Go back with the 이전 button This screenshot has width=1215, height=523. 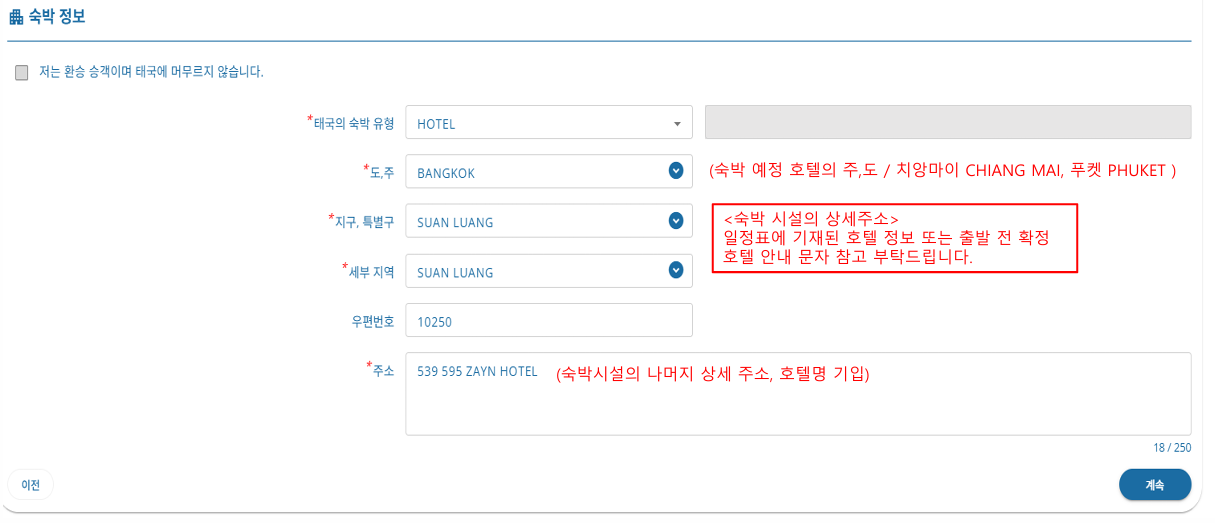(x=31, y=485)
